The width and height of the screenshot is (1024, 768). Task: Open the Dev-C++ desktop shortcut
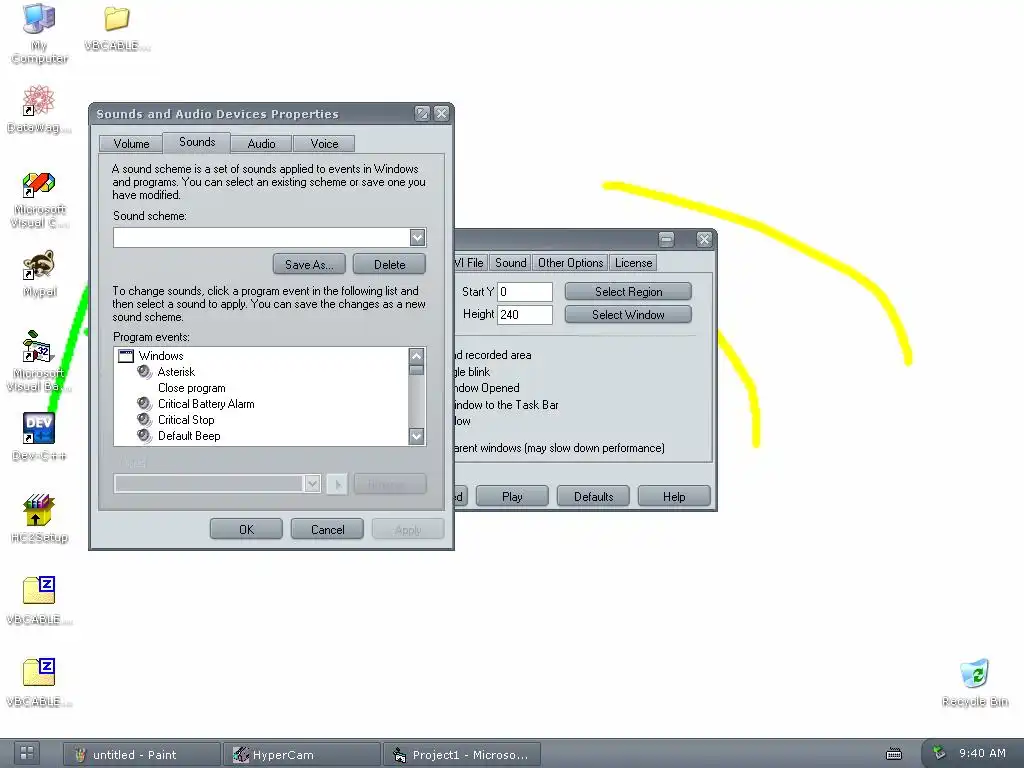click(39, 436)
